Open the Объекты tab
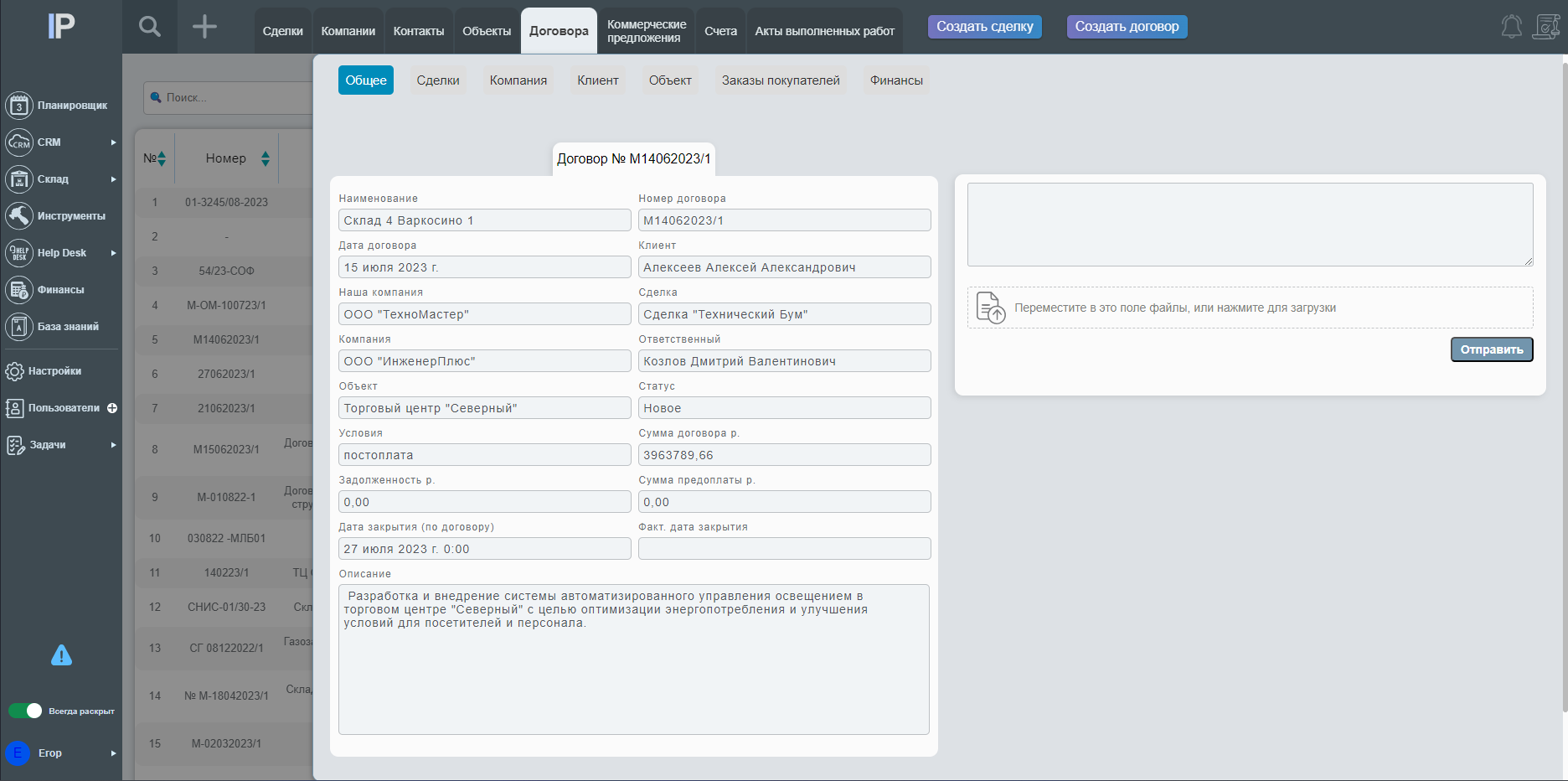Viewport: 1568px width, 781px height. (x=486, y=30)
